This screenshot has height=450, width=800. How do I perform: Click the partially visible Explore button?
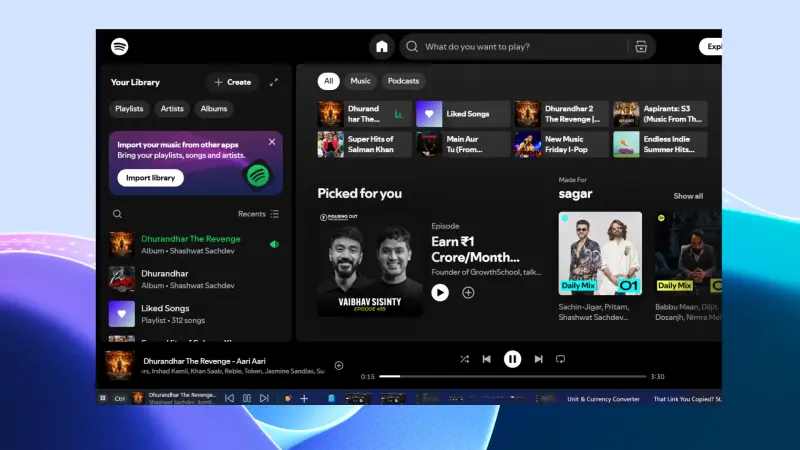tap(711, 46)
